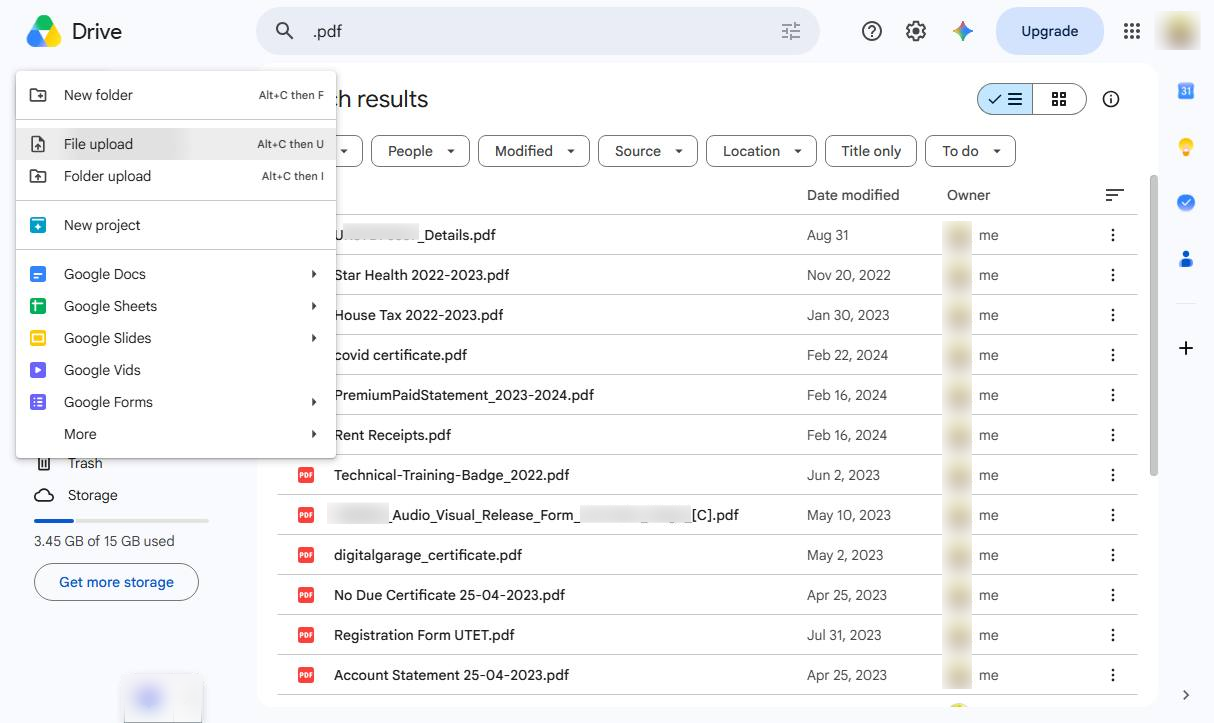Select Registration Form UTET.pdf file name
Viewport: 1214px width, 723px height.
pyautogui.click(x=424, y=635)
